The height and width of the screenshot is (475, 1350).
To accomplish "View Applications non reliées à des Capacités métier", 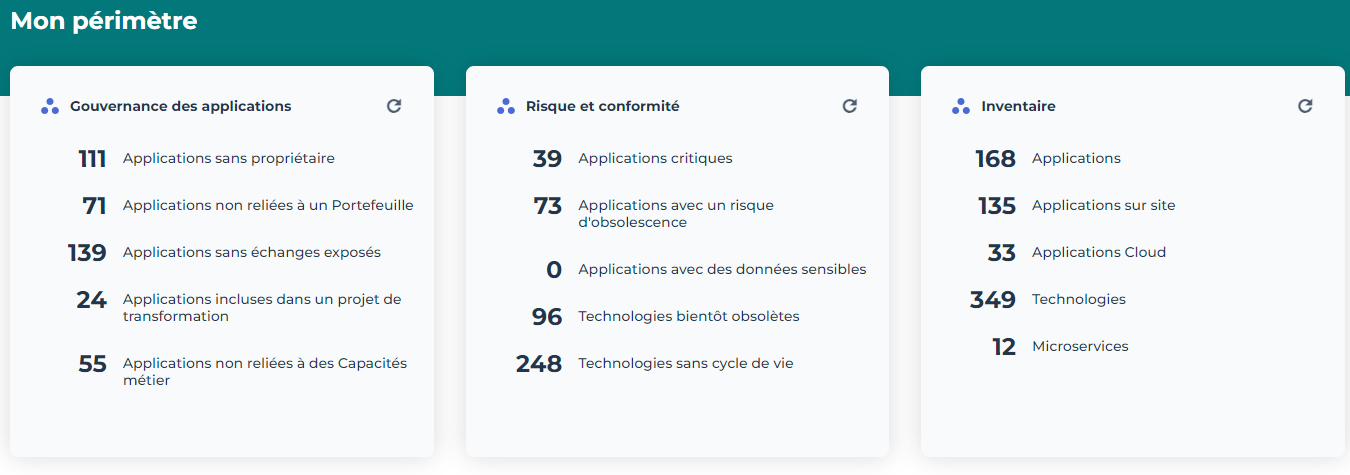I will pos(264,371).
